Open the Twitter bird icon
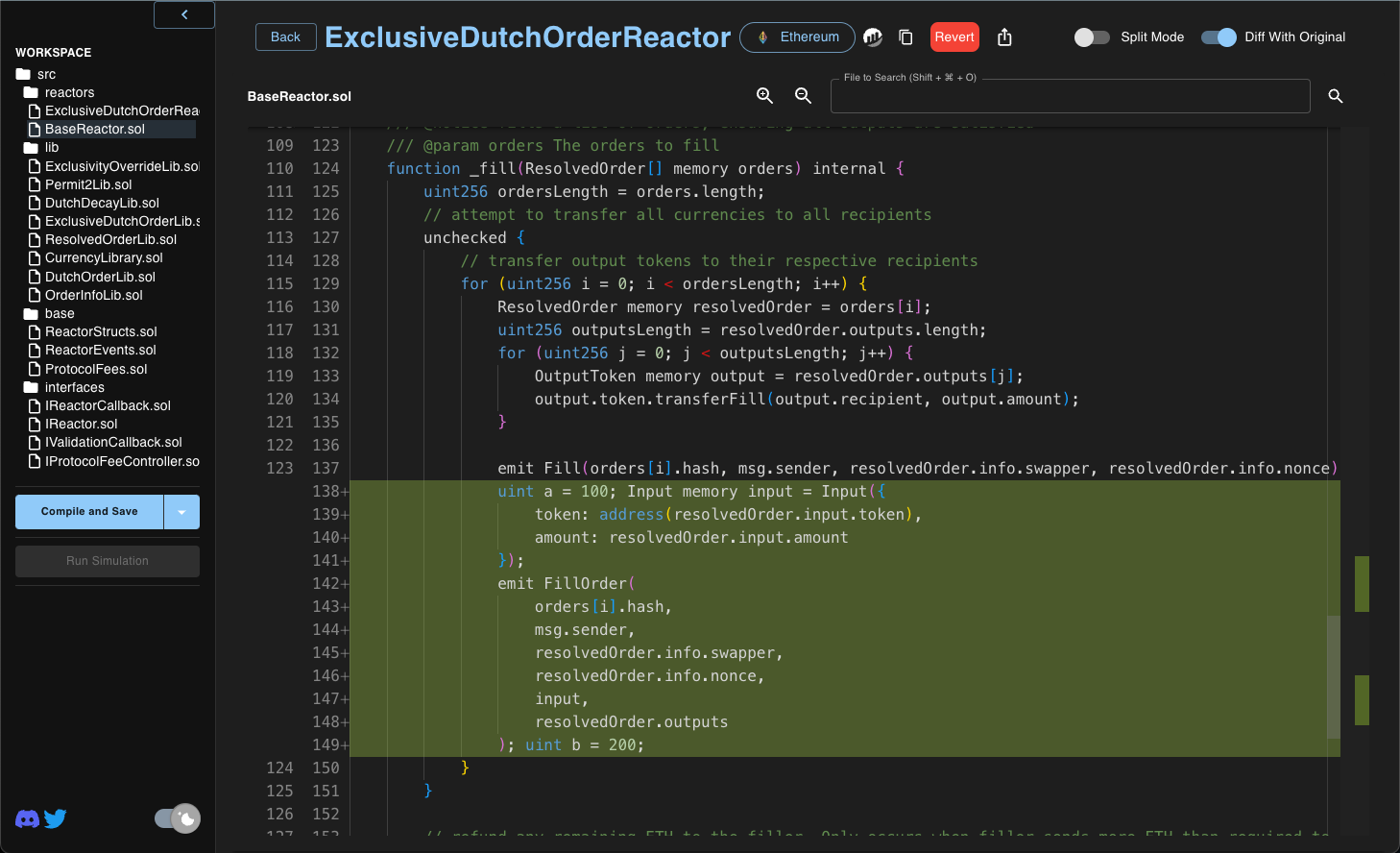1400x853 pixels. pyautogui.click(x=56, y=818)
